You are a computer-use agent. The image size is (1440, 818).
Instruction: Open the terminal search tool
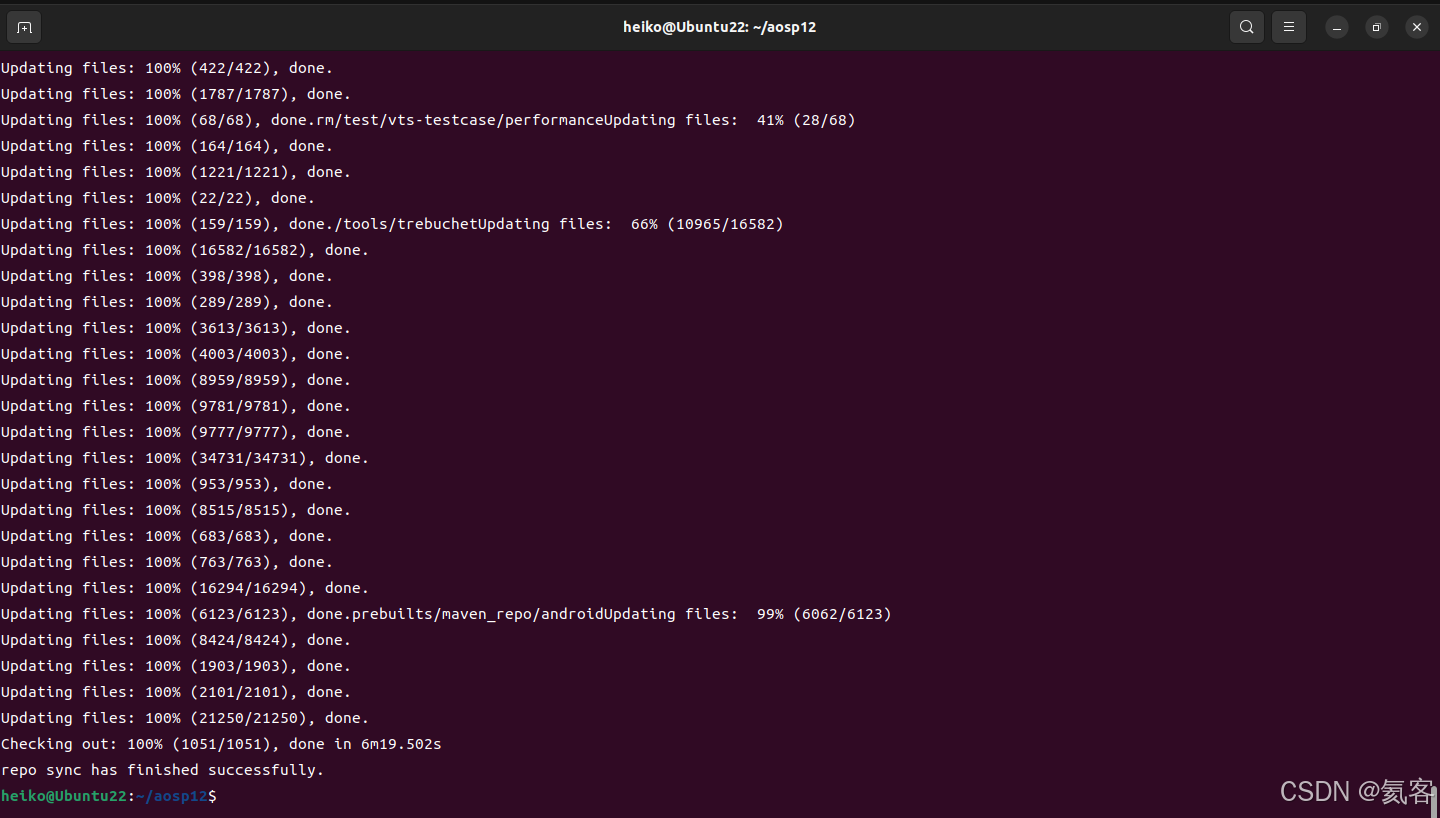point(1246,27)
